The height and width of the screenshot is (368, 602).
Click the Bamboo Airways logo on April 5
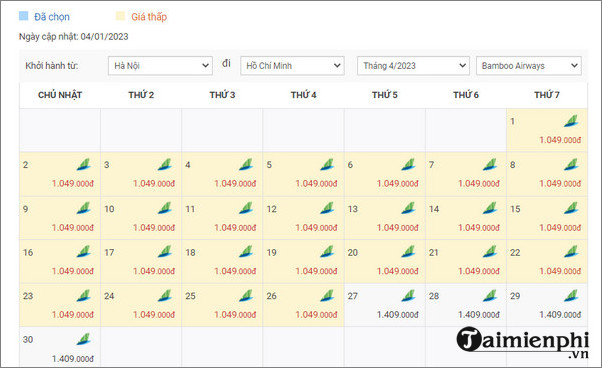pyautogui.click(x=327, y=164)
